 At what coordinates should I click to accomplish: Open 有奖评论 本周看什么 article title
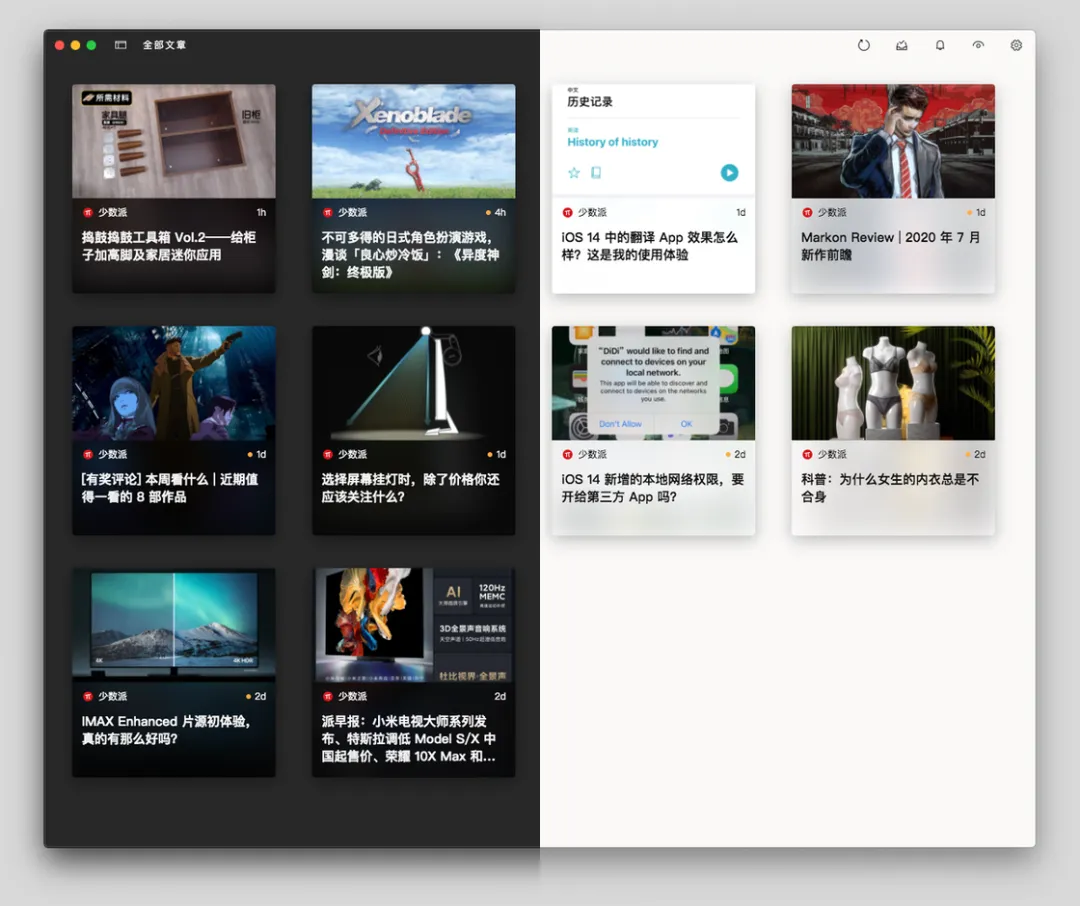(x=169, y=488)
